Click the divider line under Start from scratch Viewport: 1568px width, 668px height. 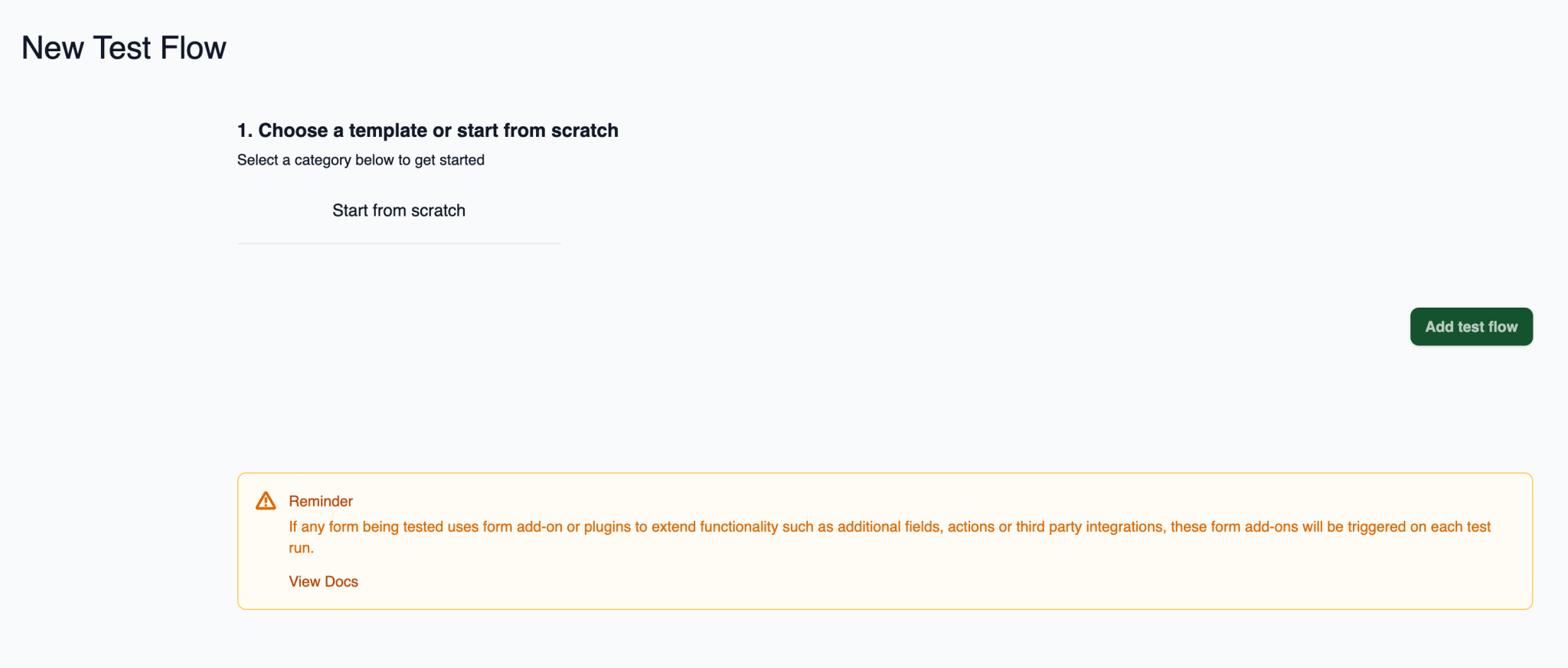[398, 244]
